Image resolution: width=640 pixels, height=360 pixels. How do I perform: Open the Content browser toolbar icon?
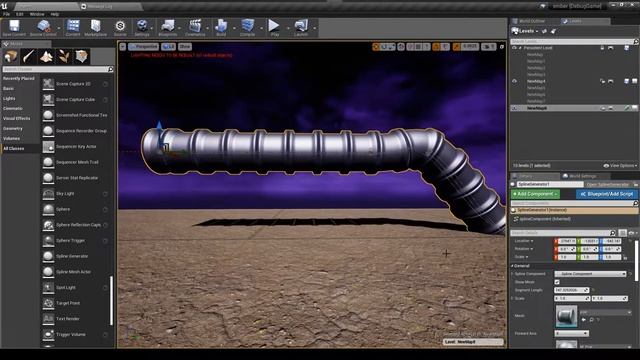click(x=73, y=26)
